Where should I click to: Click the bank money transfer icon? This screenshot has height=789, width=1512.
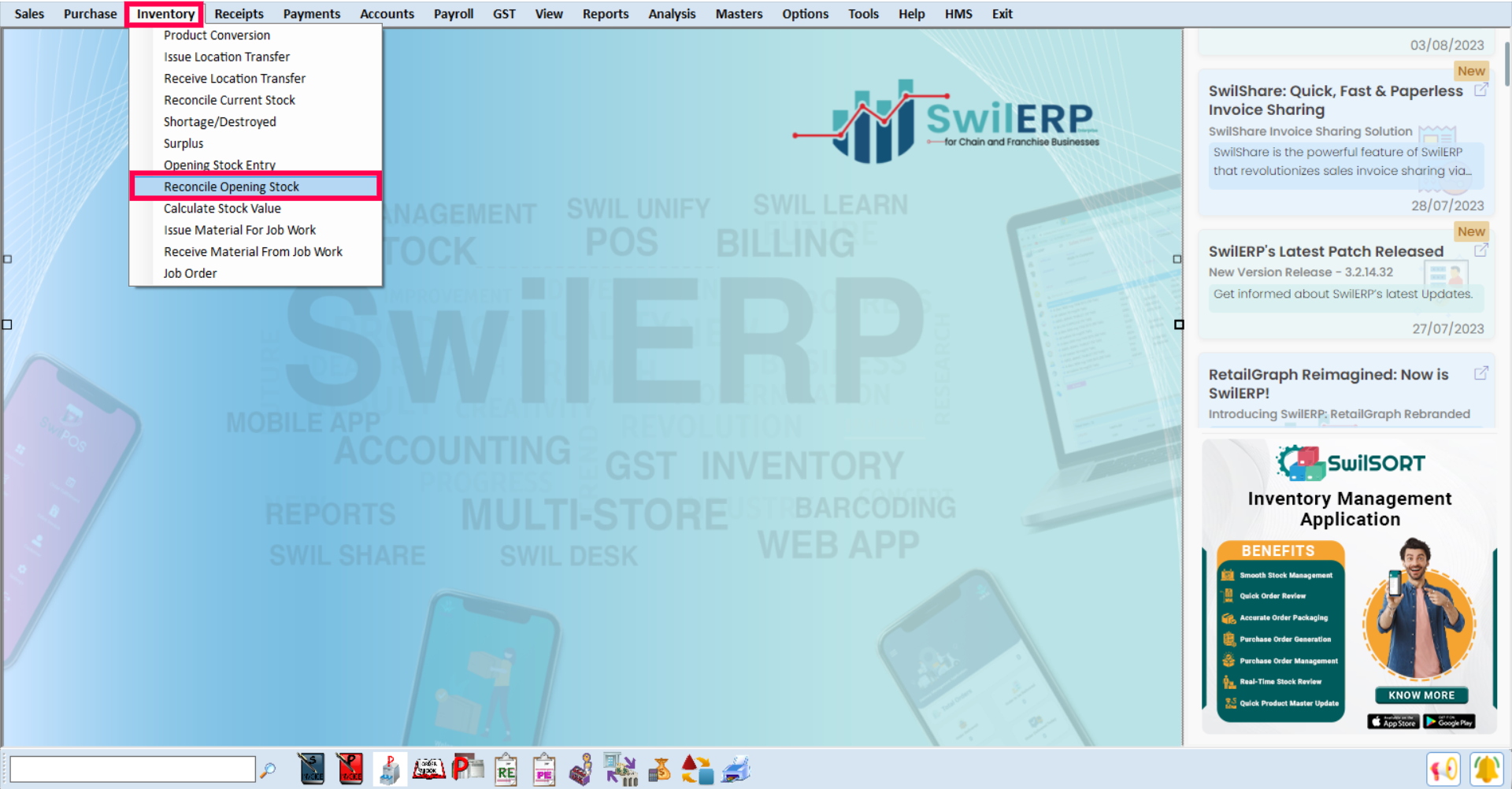[621, 769]
